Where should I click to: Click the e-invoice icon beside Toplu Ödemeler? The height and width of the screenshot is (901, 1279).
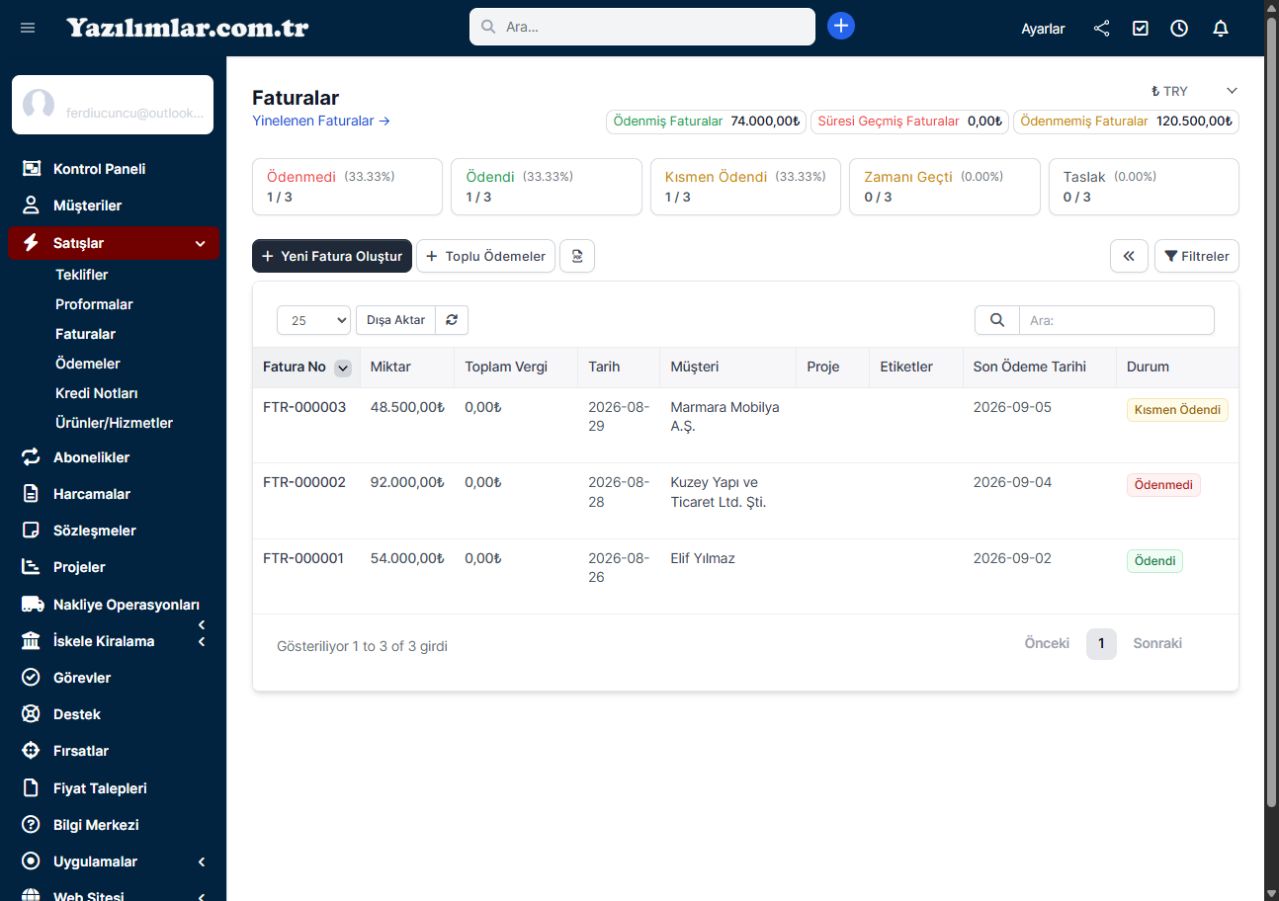(x=577, y=256)
